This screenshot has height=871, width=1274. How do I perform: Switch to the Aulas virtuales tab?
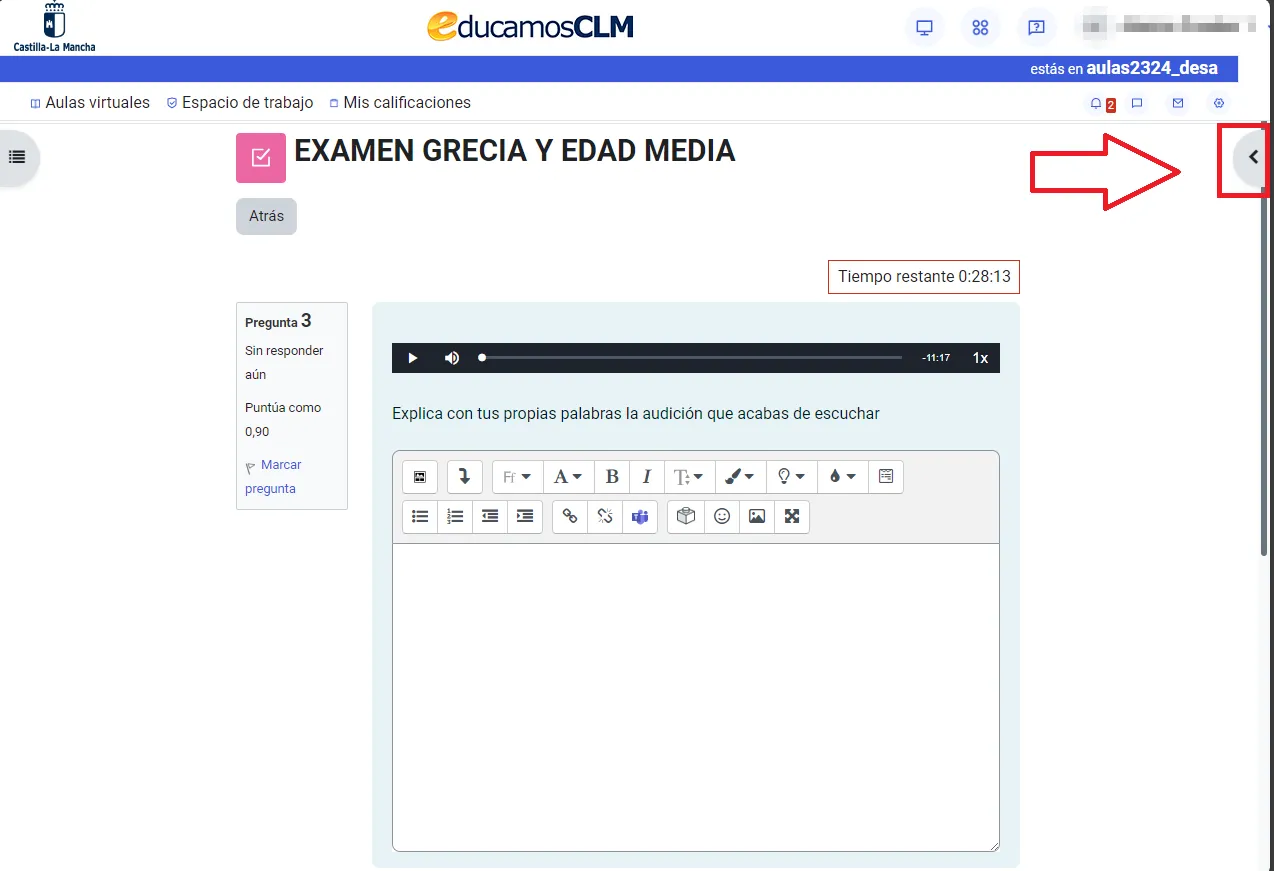(89, 102)
